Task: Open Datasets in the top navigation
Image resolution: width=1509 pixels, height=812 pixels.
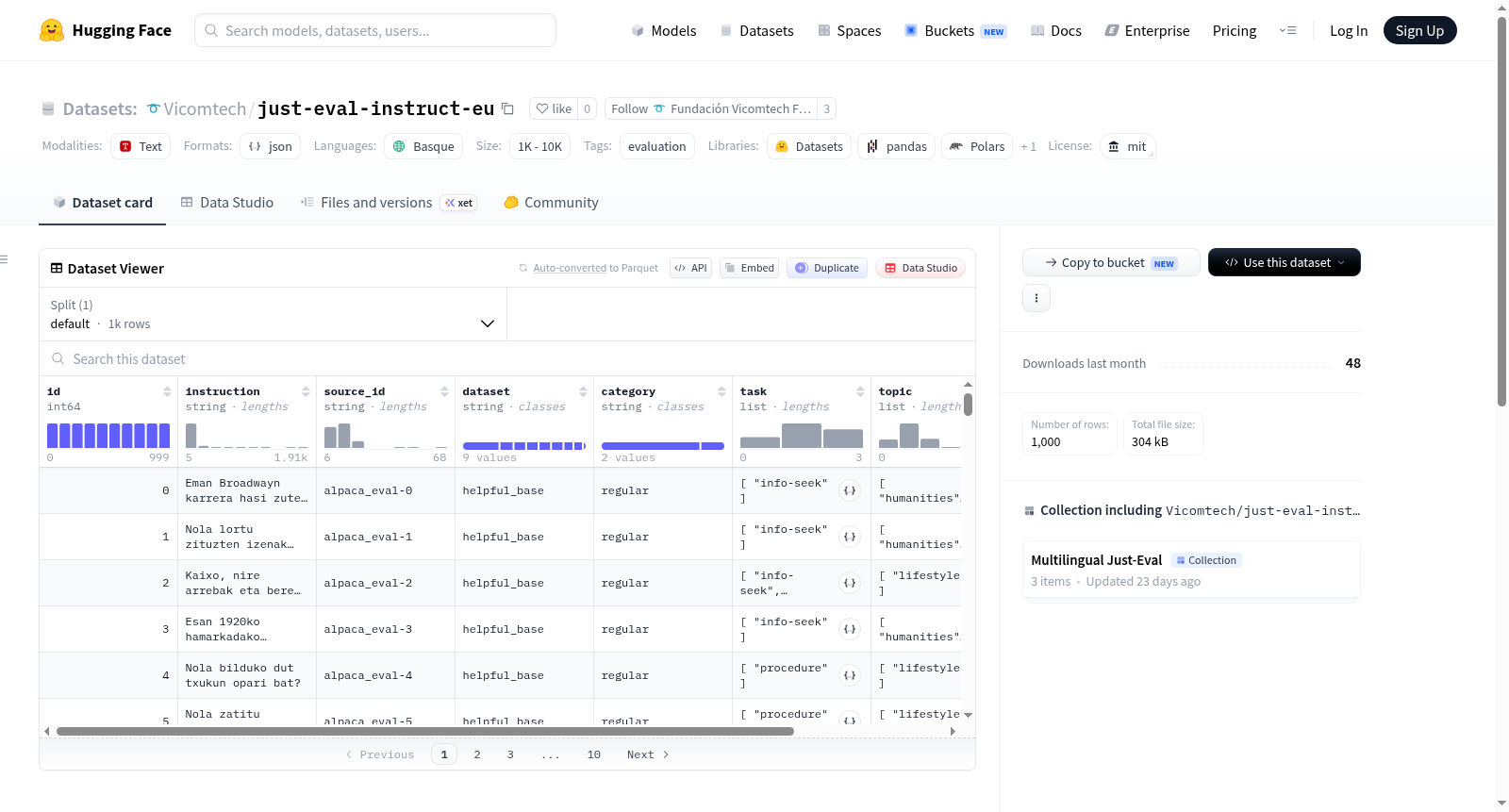Action: tap(756, 31)
